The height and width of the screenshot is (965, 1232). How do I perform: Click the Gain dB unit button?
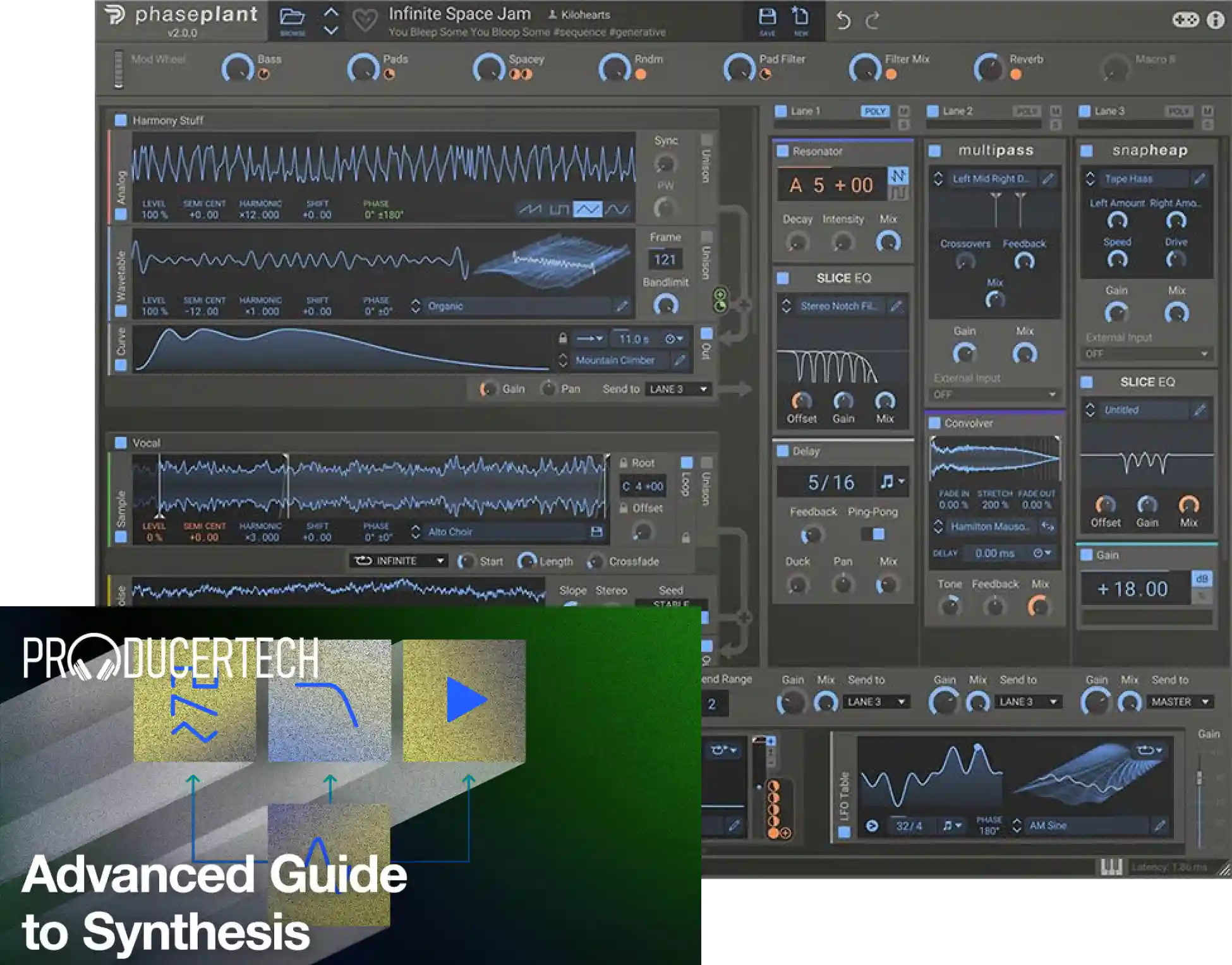click(1201, 578)
